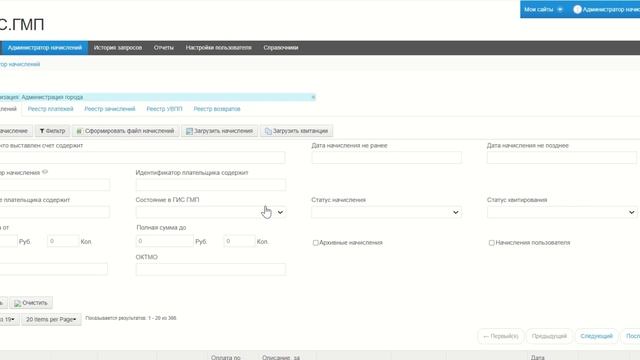Open the Справочники menu item
The height and width of the screenshot is (360, 640).
[281, 48]
